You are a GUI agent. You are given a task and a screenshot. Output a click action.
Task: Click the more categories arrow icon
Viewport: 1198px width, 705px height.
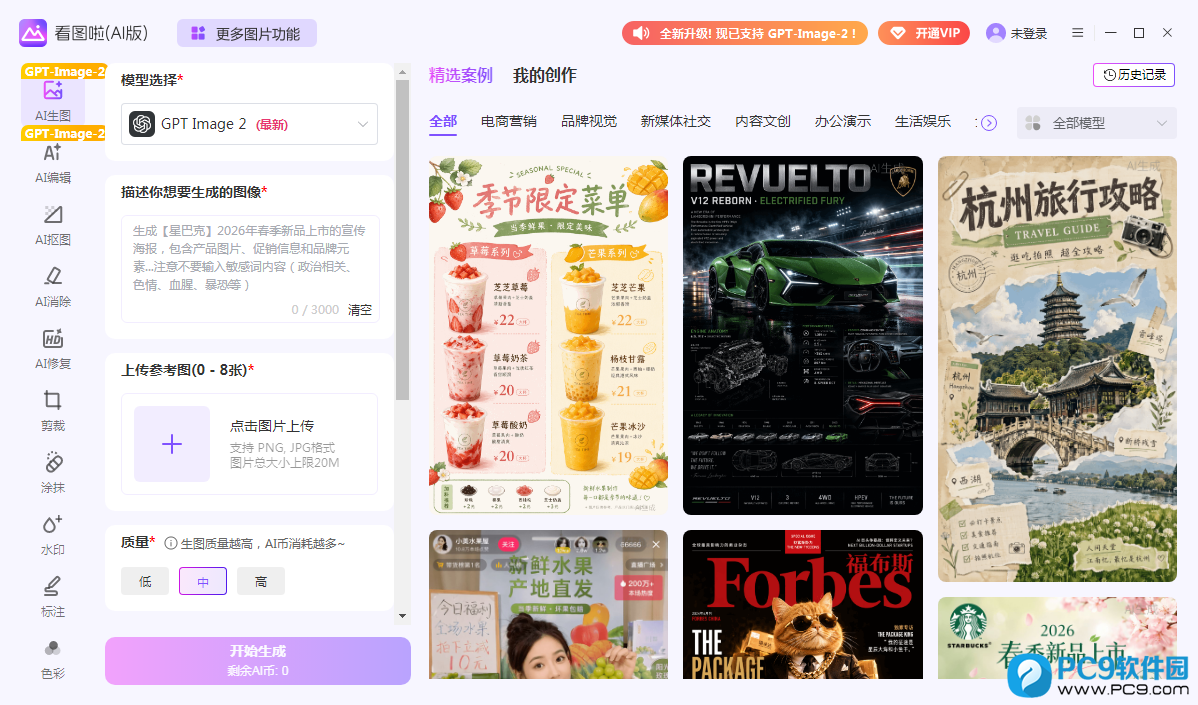[989, 123]
